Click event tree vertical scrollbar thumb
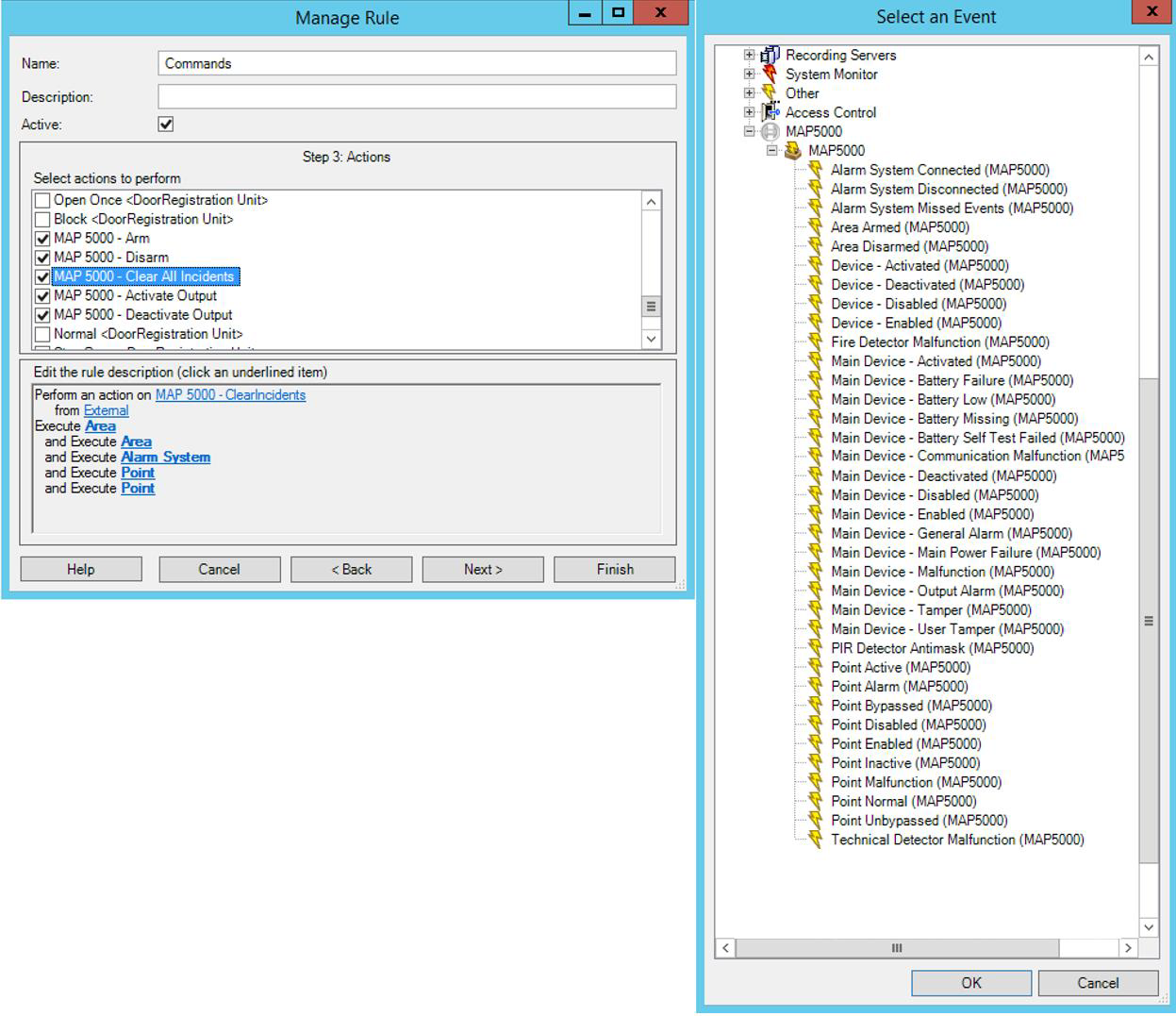The height and width of the screenshot is (1016, 1176). coord(1149,621)
